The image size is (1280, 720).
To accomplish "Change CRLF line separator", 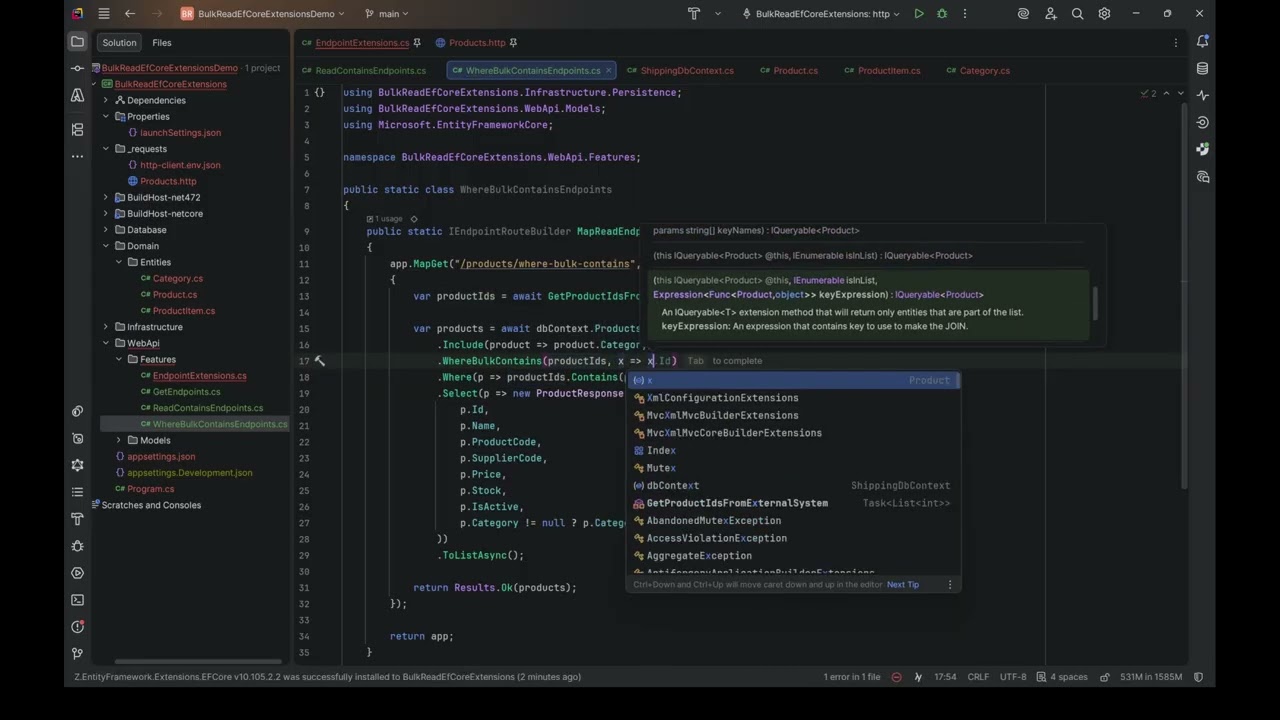I will (979, 677).
